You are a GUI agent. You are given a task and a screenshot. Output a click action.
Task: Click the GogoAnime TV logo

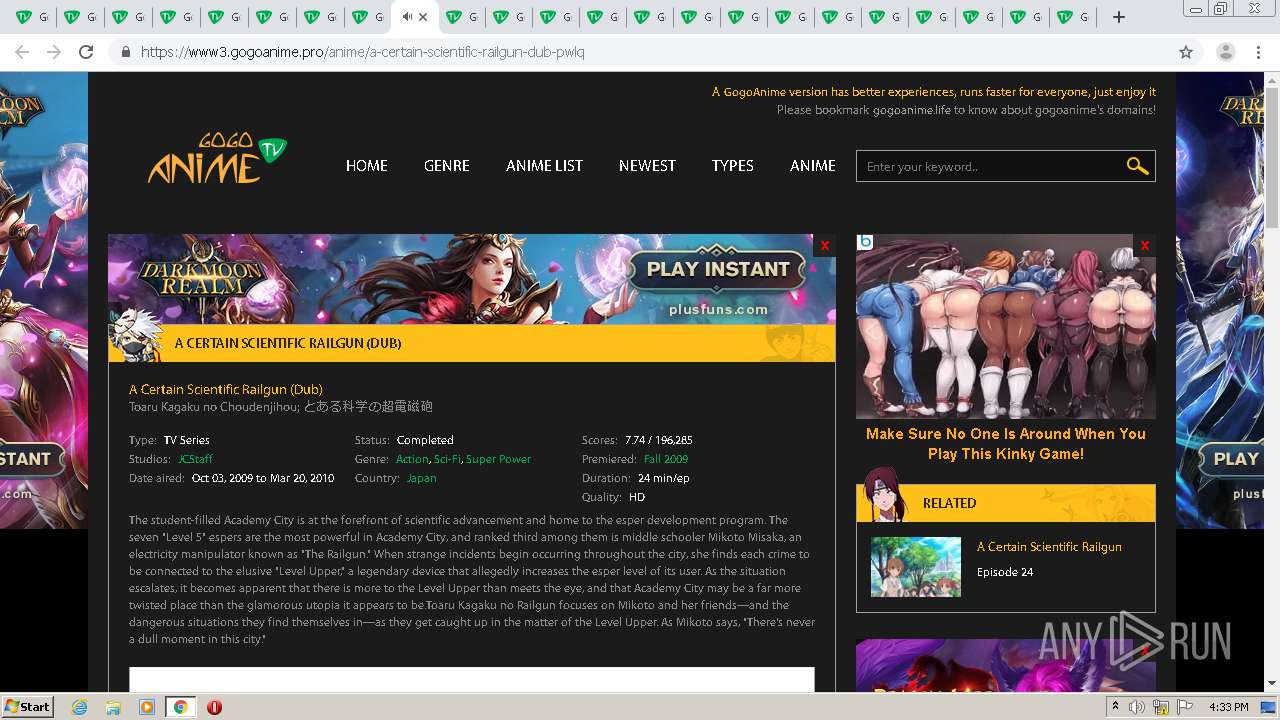point(217,158)
